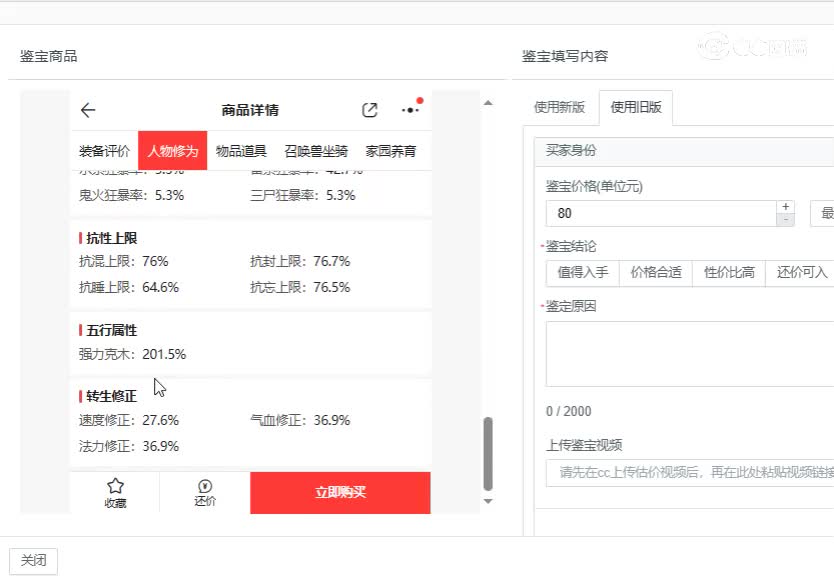Click the 鉴宝填写内容 panel title

(x=565, y=56)
